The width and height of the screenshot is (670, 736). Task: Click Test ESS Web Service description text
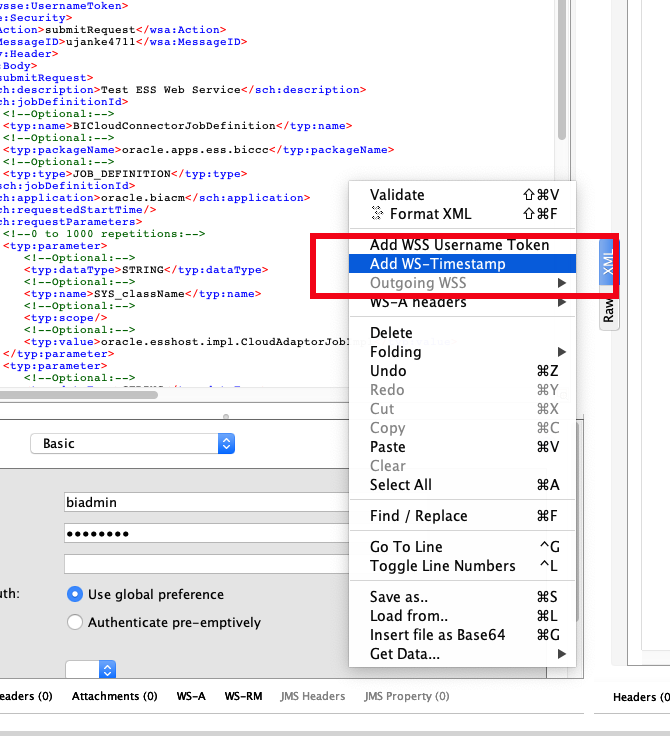170,90
